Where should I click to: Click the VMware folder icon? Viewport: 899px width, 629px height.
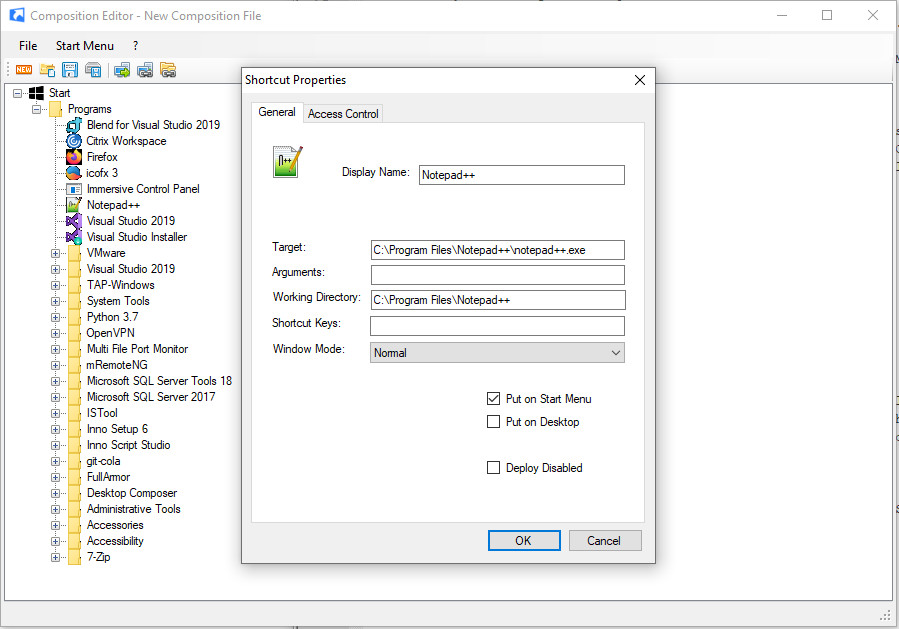coord(75,253)
